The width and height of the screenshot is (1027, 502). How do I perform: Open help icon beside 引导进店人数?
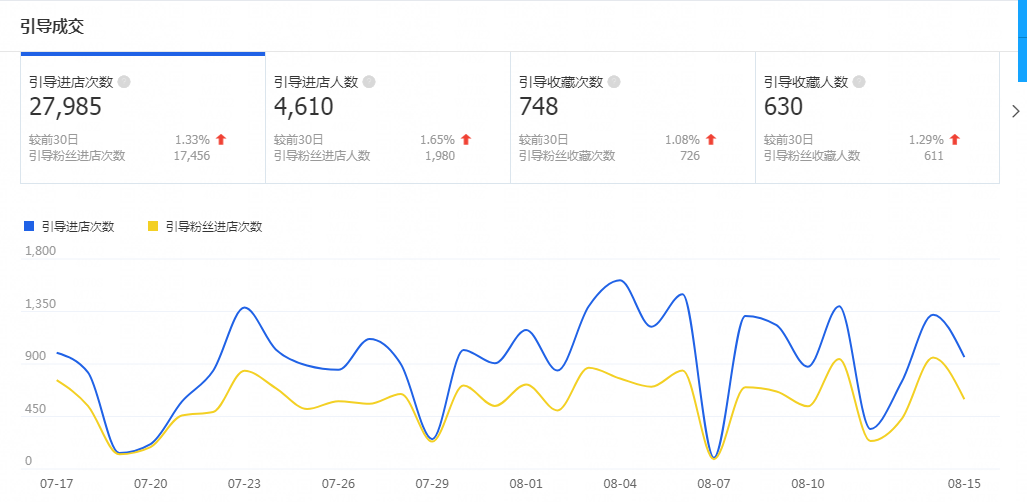369,82
